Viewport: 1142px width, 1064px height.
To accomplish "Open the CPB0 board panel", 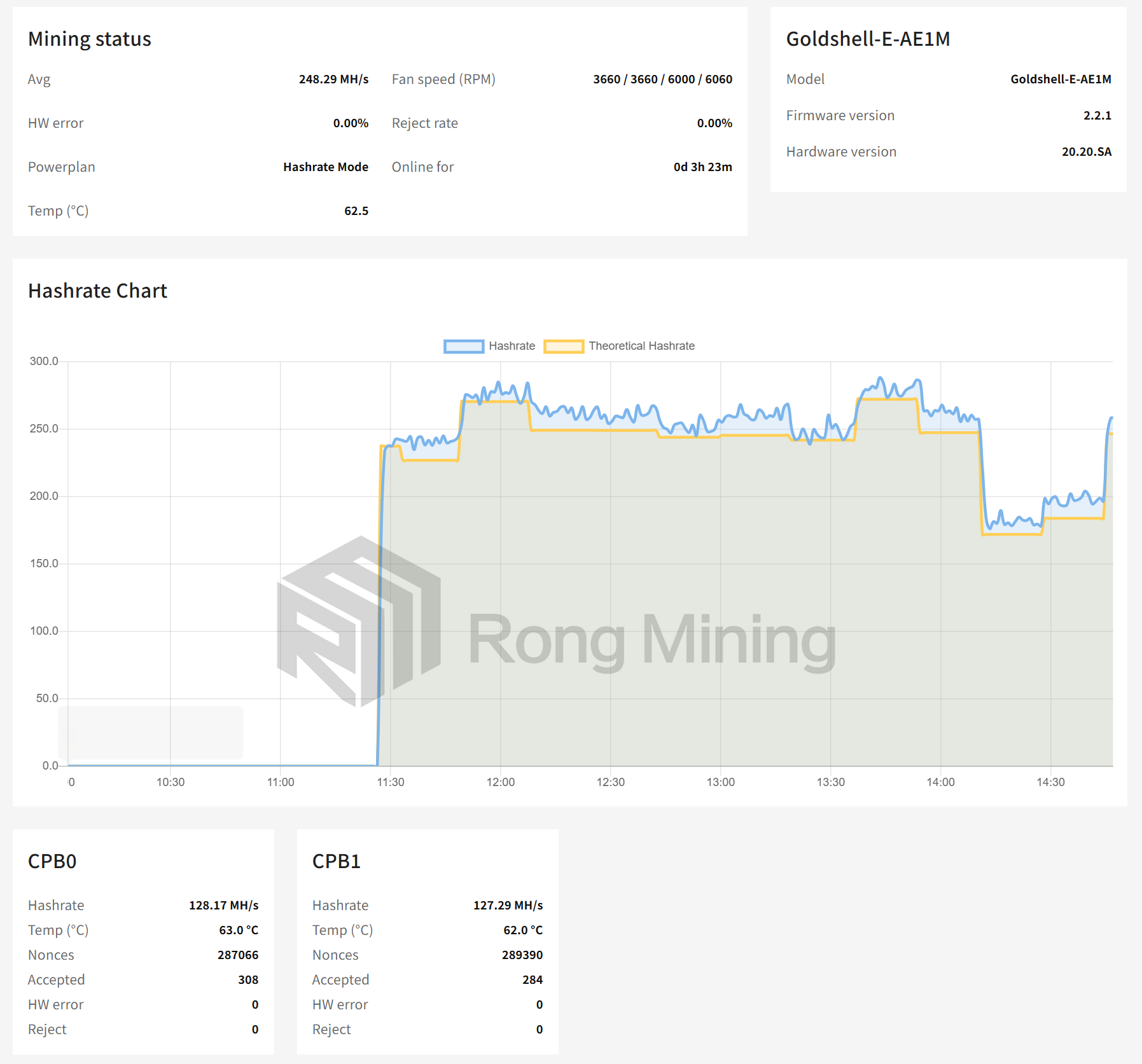I will click(x=52, y=862).
